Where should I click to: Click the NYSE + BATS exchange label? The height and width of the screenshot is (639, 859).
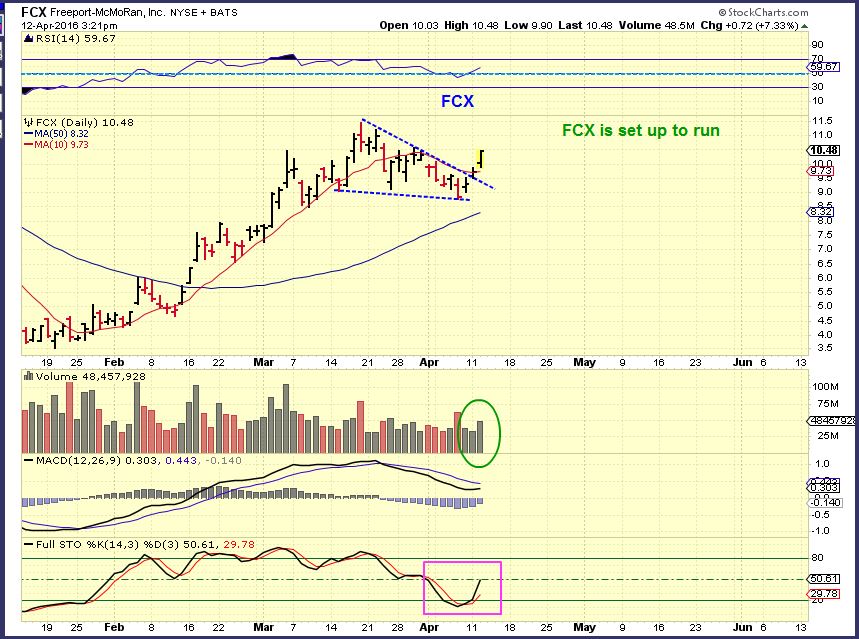pos(204,12)
